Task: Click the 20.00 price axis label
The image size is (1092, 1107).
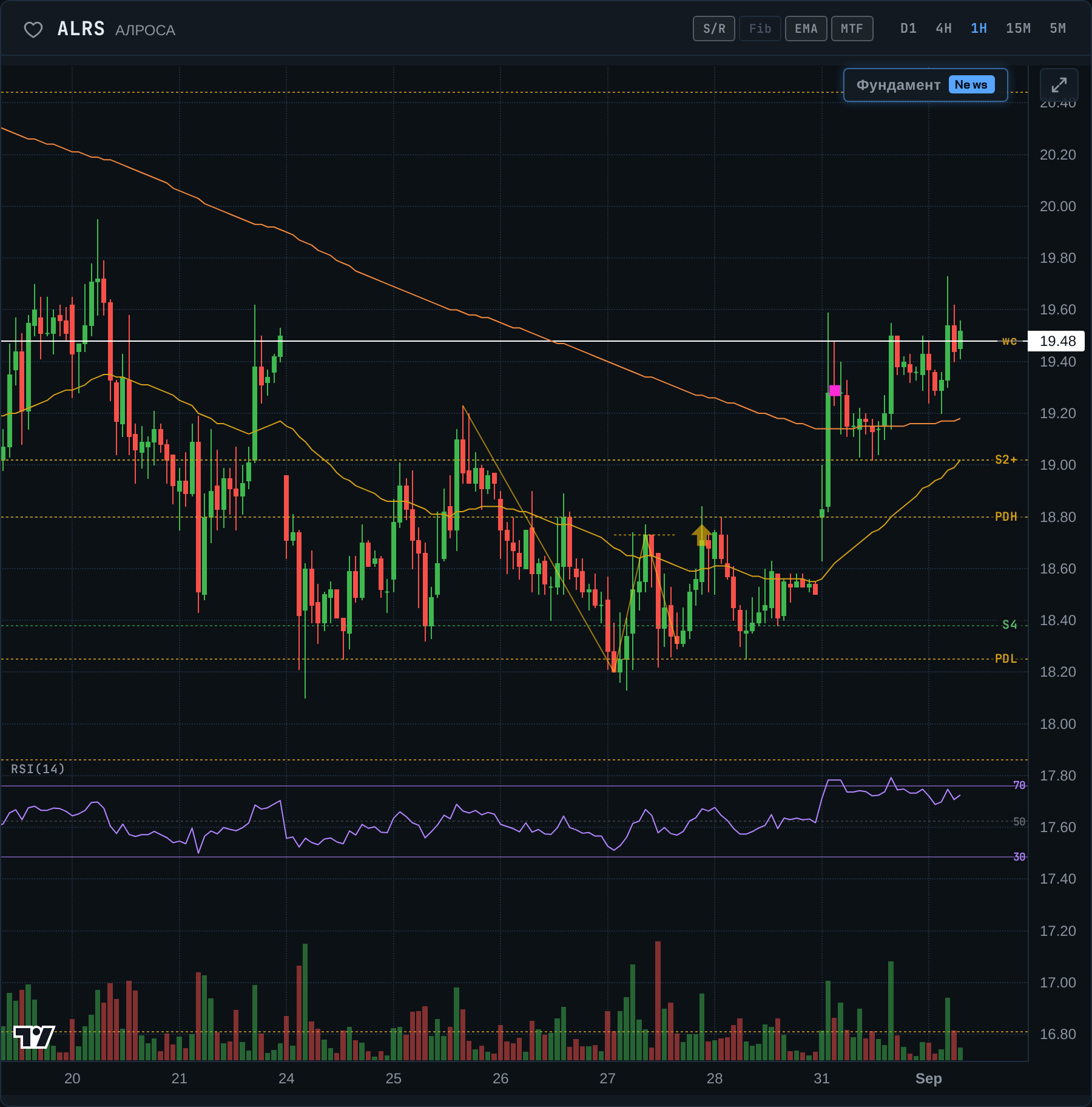Action: [1057, 206]
